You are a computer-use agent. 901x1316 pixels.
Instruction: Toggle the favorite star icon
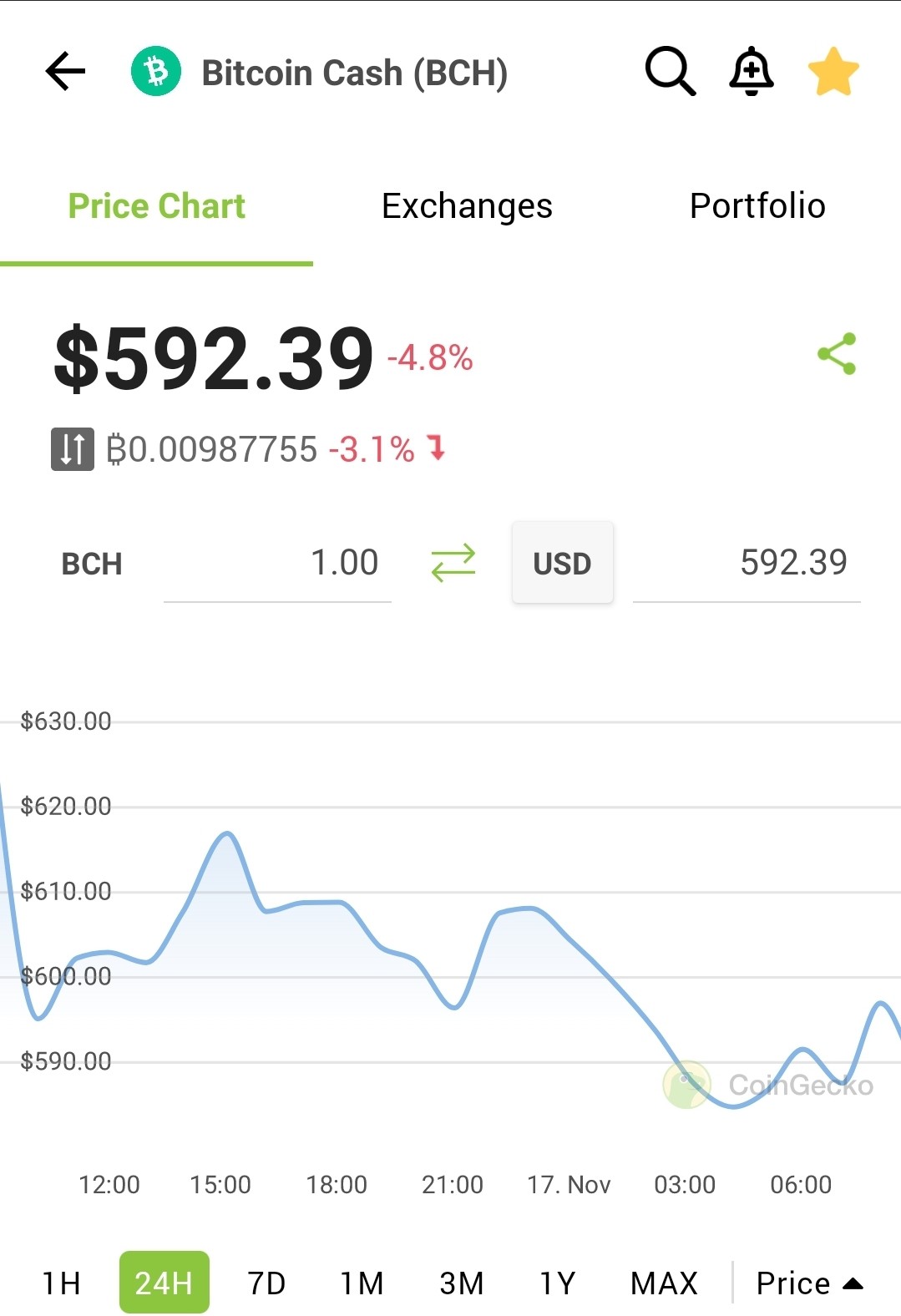click(833, 71)
